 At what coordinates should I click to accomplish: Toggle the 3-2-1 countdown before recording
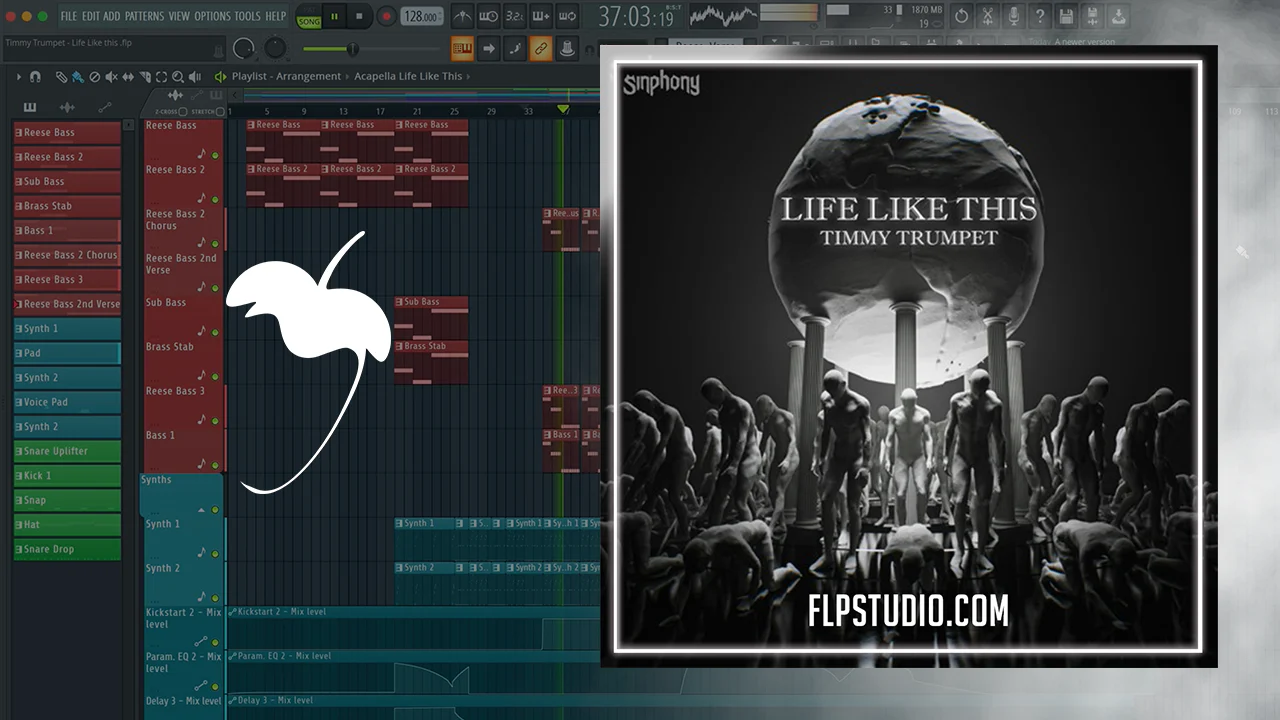tap(514, 16)
